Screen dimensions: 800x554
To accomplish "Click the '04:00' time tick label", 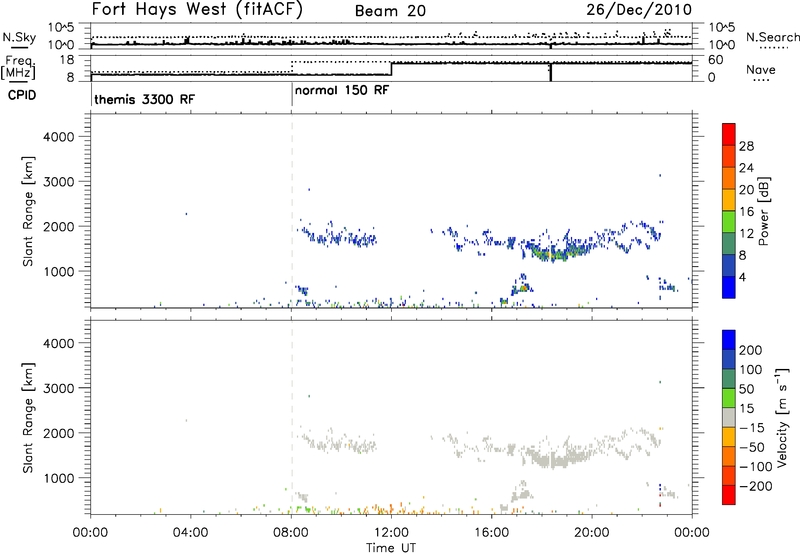I will (190, 533).
